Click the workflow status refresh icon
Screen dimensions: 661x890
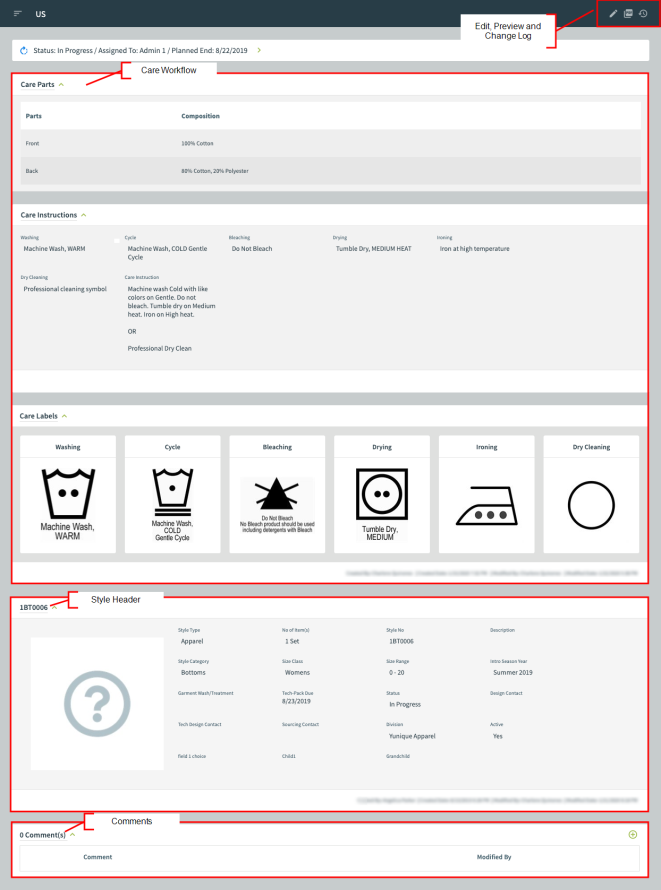point(23,49)
